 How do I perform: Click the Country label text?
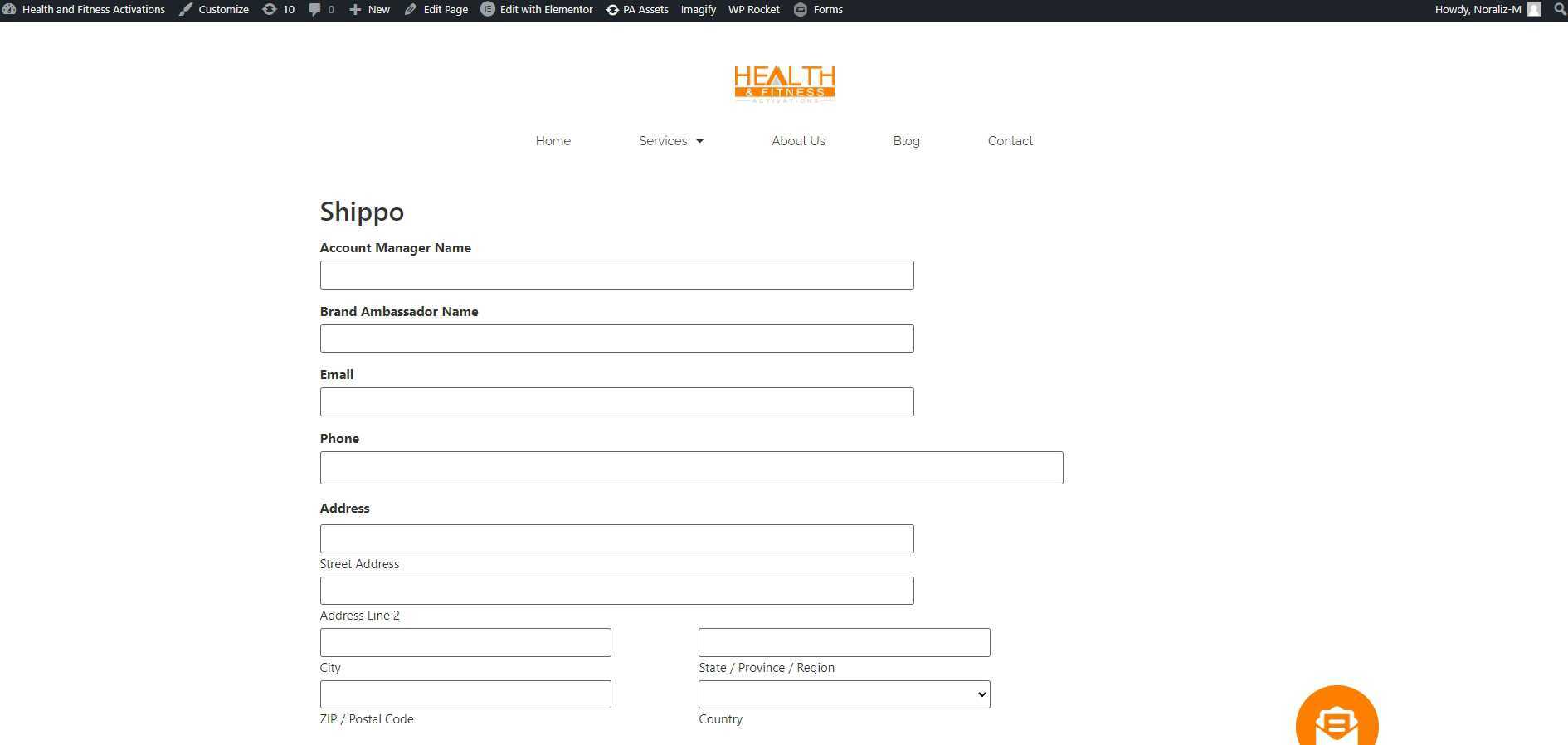click(x=721, y=719)
